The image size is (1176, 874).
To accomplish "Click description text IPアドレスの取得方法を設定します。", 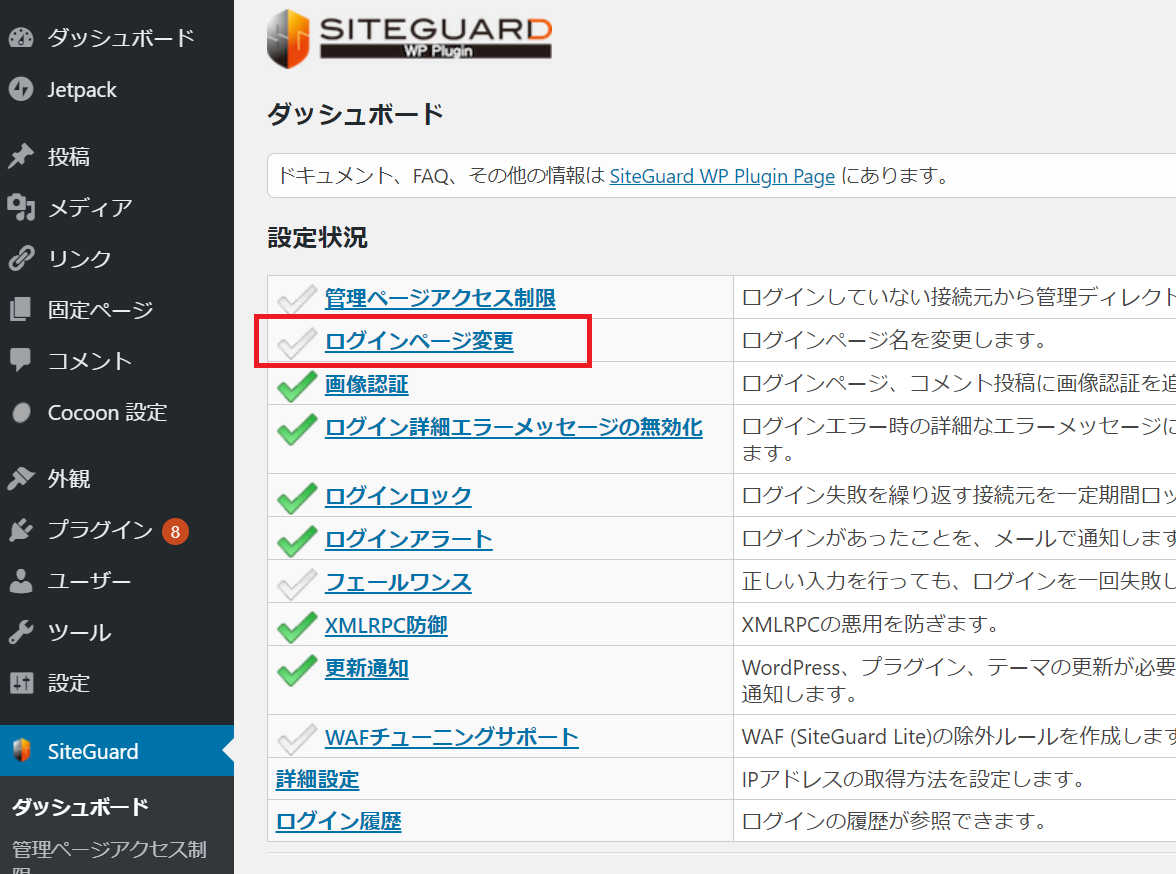I will (x=915, y=779).
